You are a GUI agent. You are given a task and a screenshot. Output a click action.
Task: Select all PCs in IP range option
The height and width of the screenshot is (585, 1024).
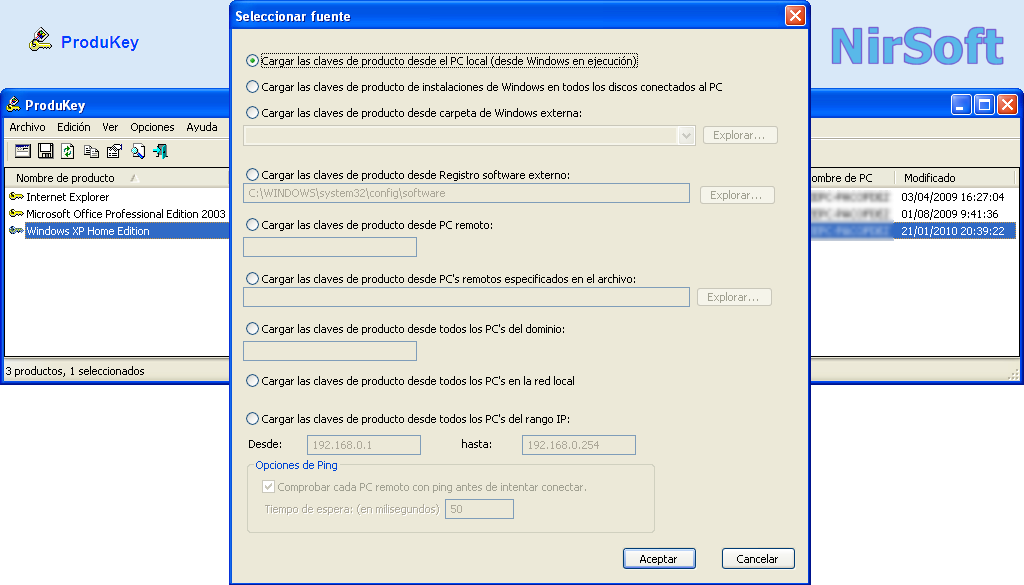[252, 419]
